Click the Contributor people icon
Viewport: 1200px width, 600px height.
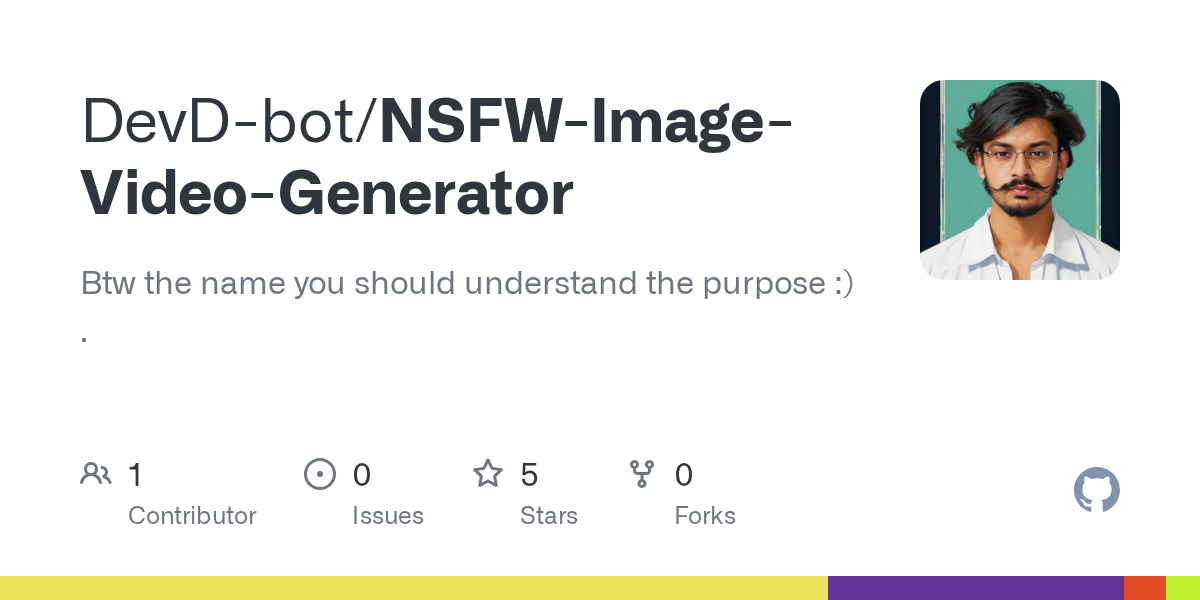(96, 474)
